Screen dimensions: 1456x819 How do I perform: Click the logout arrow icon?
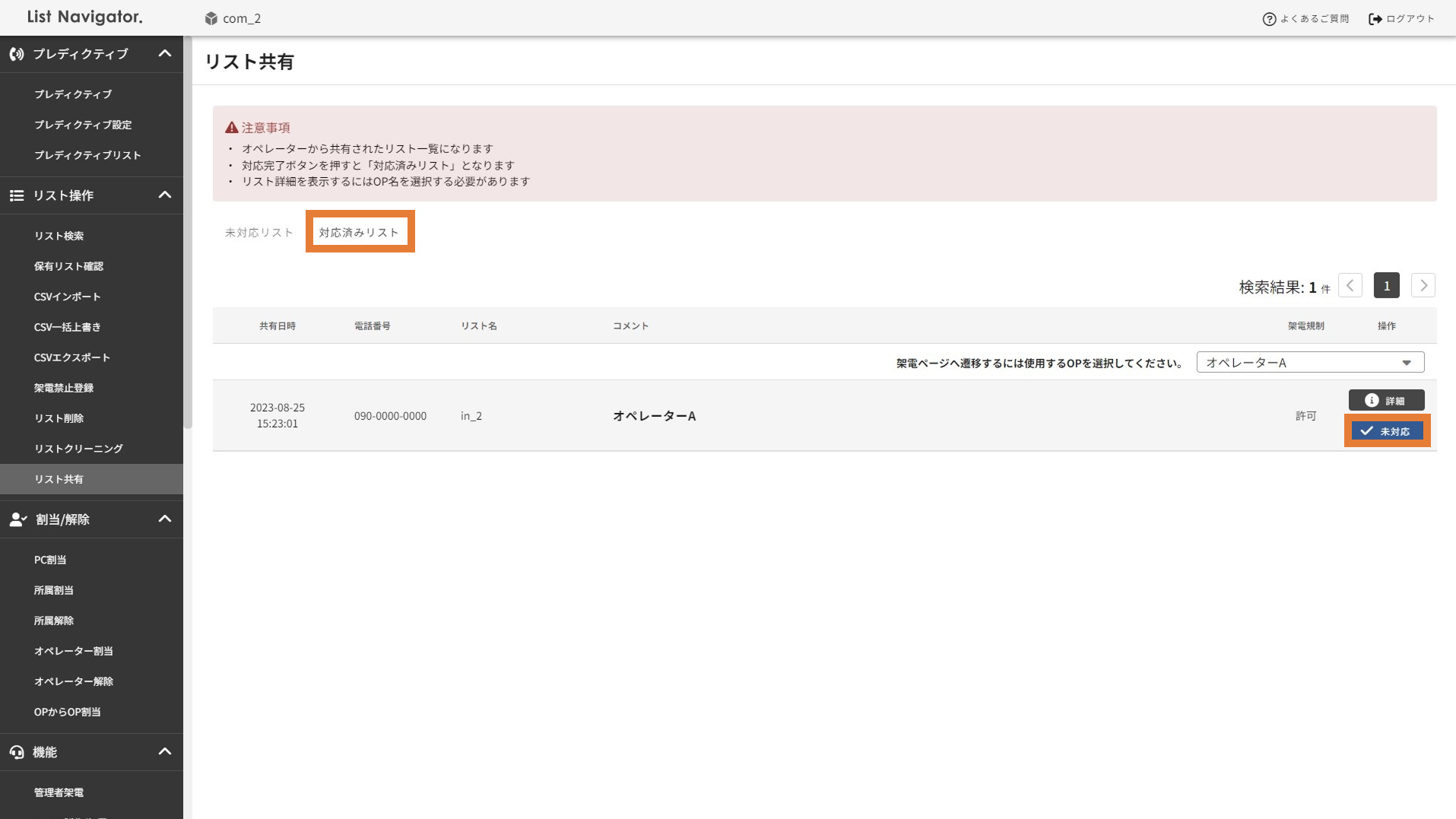click(x=1375, y=19)
